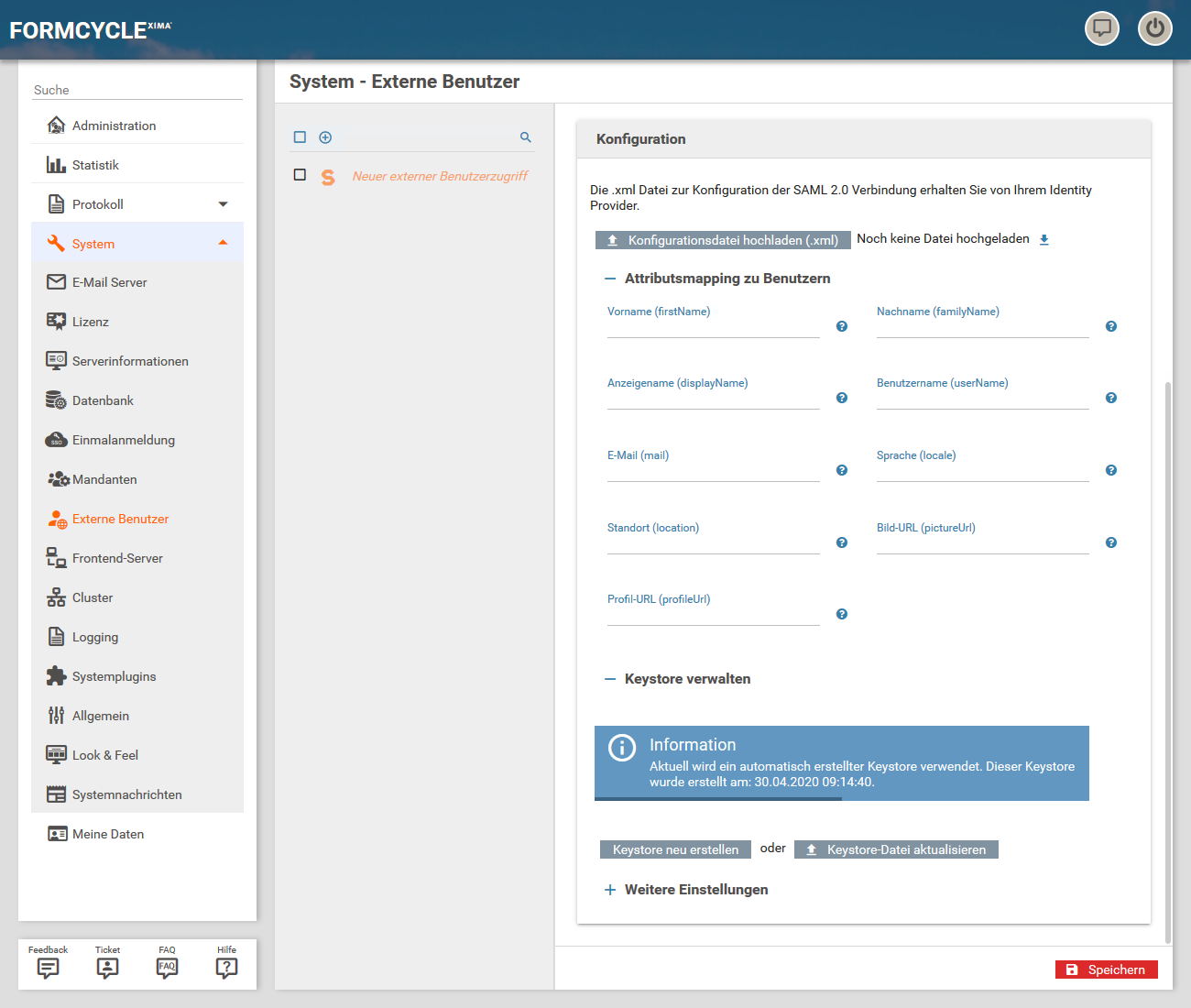
Task: Click help icon next to Vorname field
Action: pyautogui.click(x=842, y=327)
